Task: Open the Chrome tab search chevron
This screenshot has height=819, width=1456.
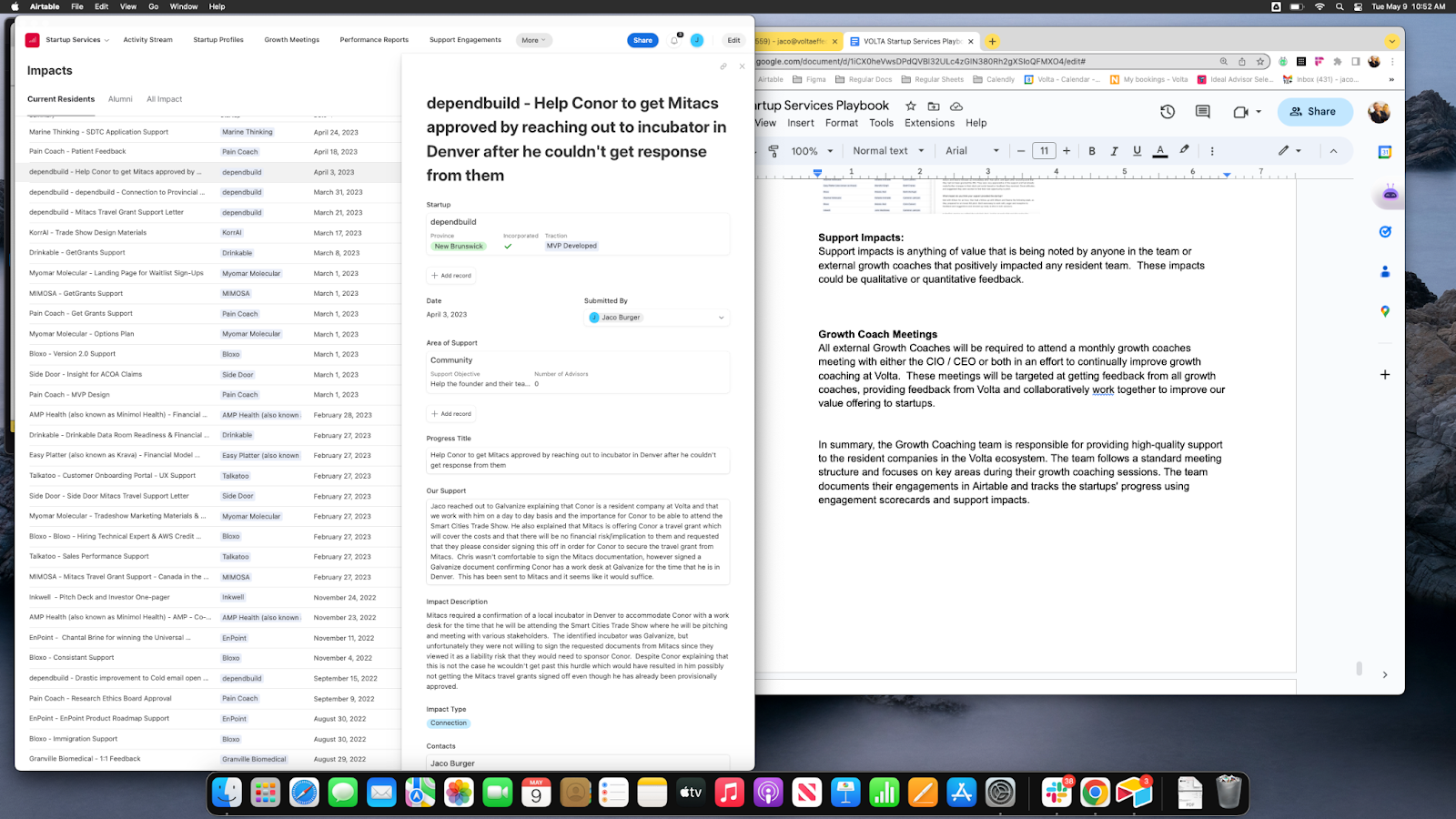Action: tap(1392, 41)
